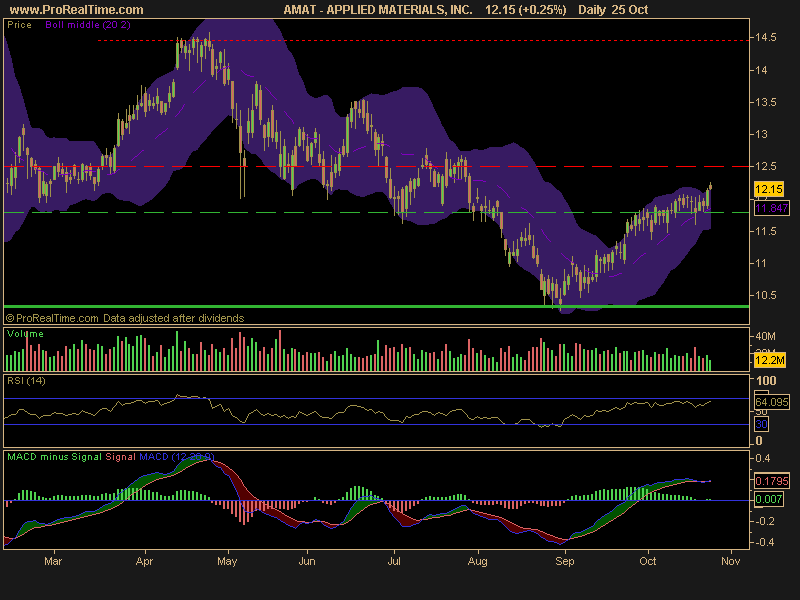This screenshot has height=600, width=800.
Task: Click the 0.4 MACD axis label
Action: 763,458
